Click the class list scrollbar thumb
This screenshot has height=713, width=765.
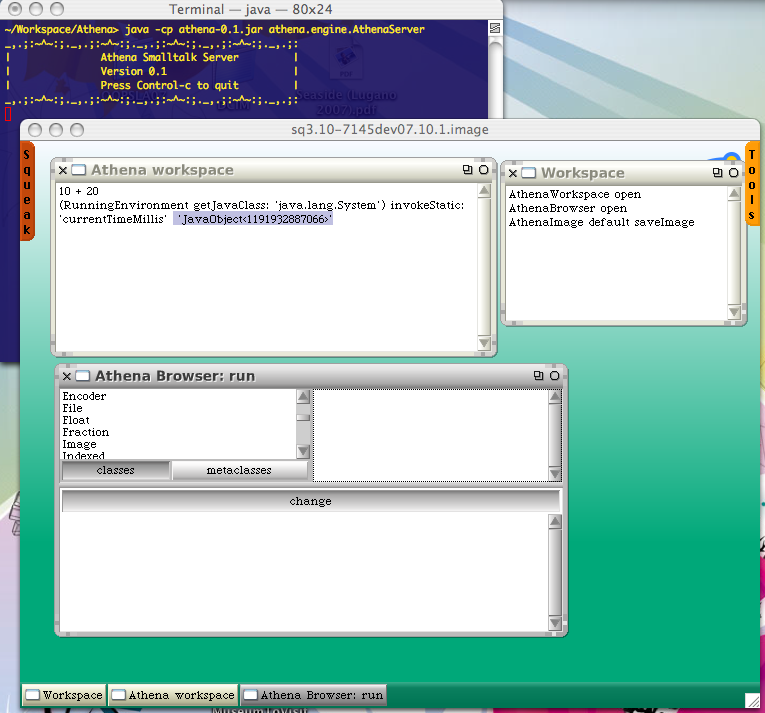[303, 417]
